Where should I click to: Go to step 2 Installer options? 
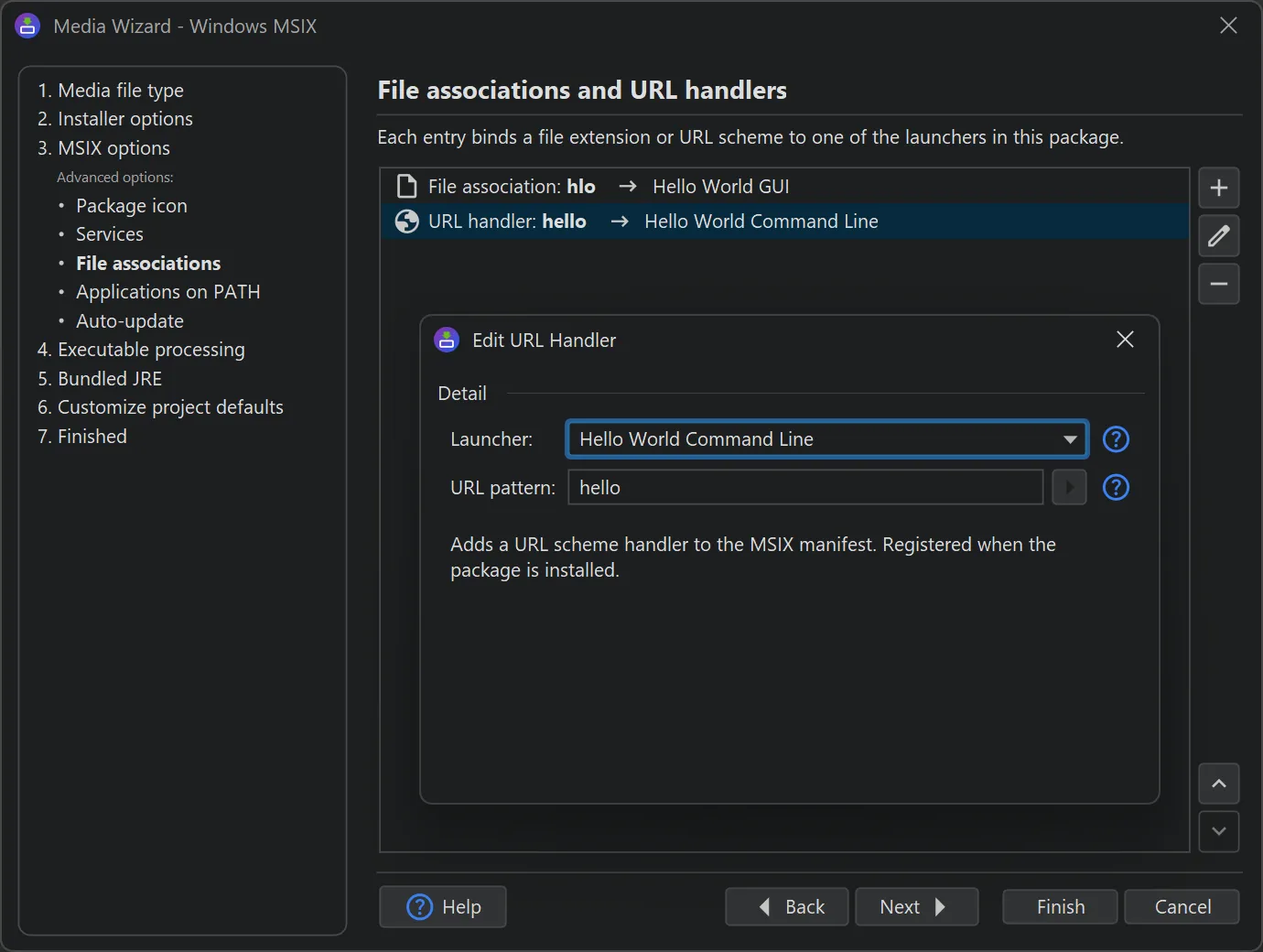pyautogui.click(x=115, y=119)
